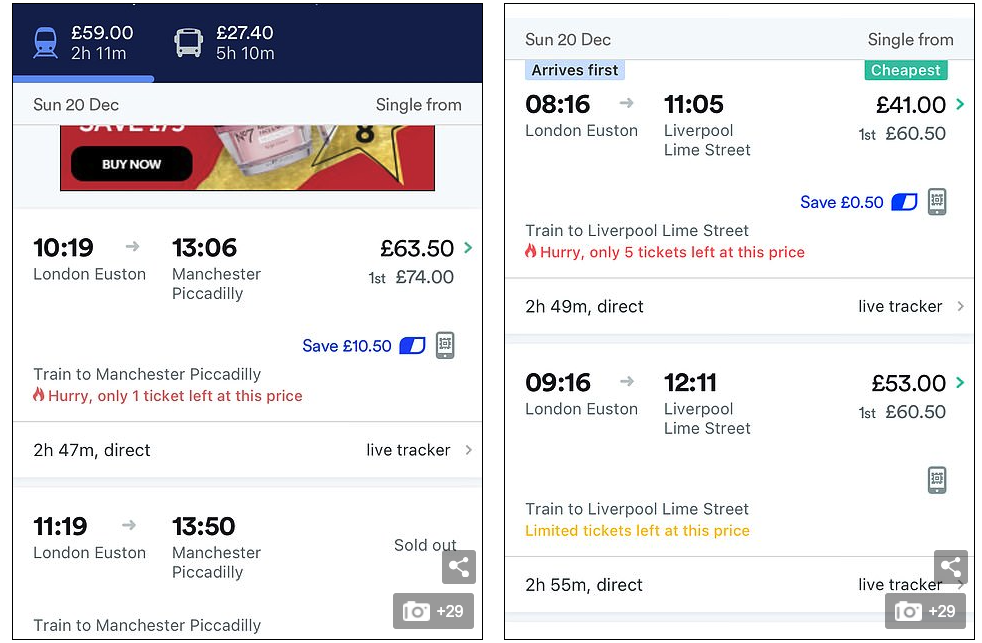
Task: Click the share icon on right screenshot
Action: click(950, 567)
